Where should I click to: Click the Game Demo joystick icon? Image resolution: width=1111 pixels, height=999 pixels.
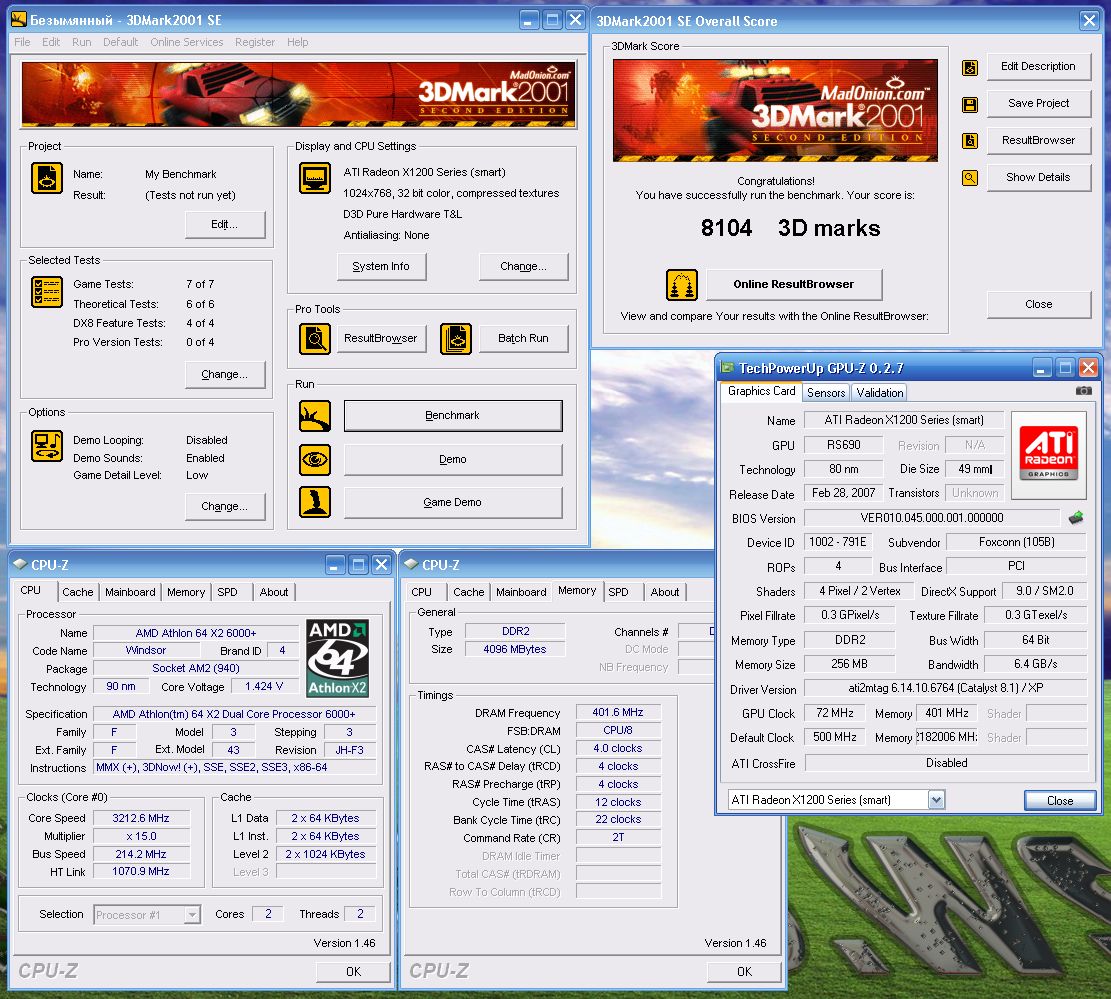pyautogui.click(x=315, y=502)
